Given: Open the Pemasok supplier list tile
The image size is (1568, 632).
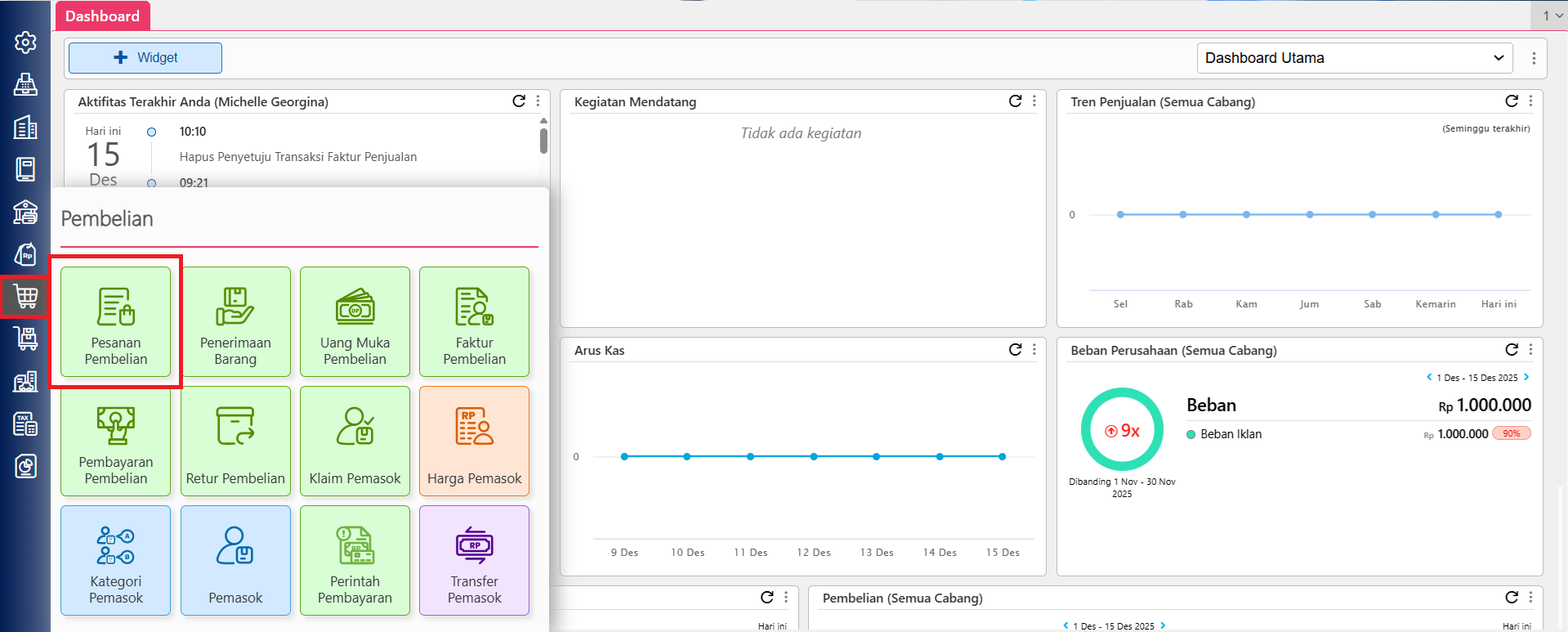Looking at the screenshot, I should tap(235, 560).
